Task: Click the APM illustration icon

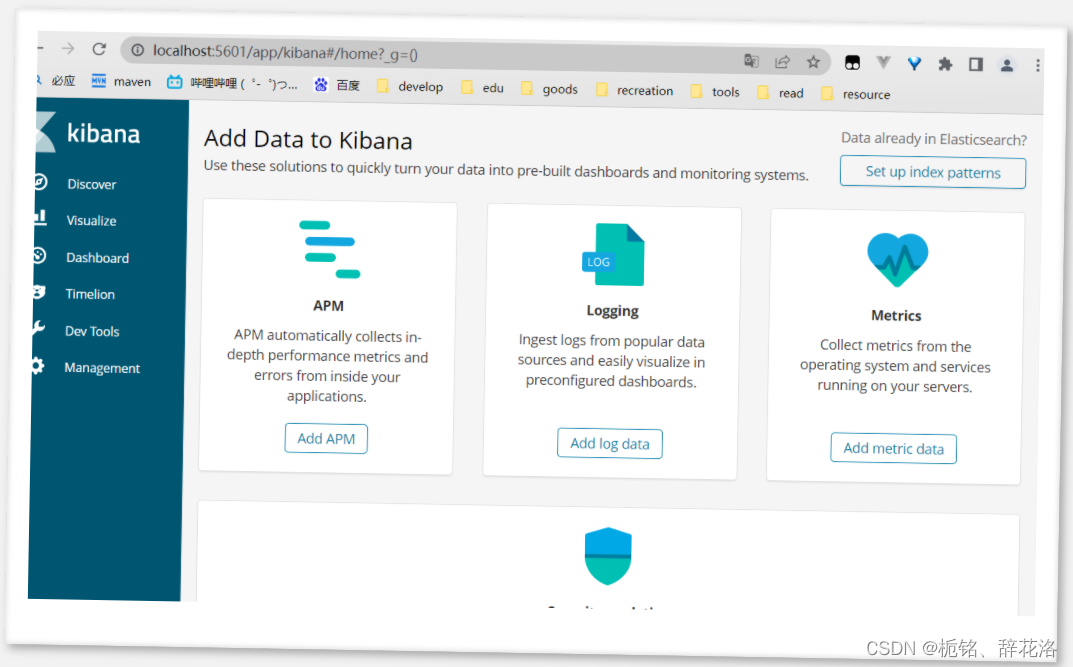Action: point(330,249)
